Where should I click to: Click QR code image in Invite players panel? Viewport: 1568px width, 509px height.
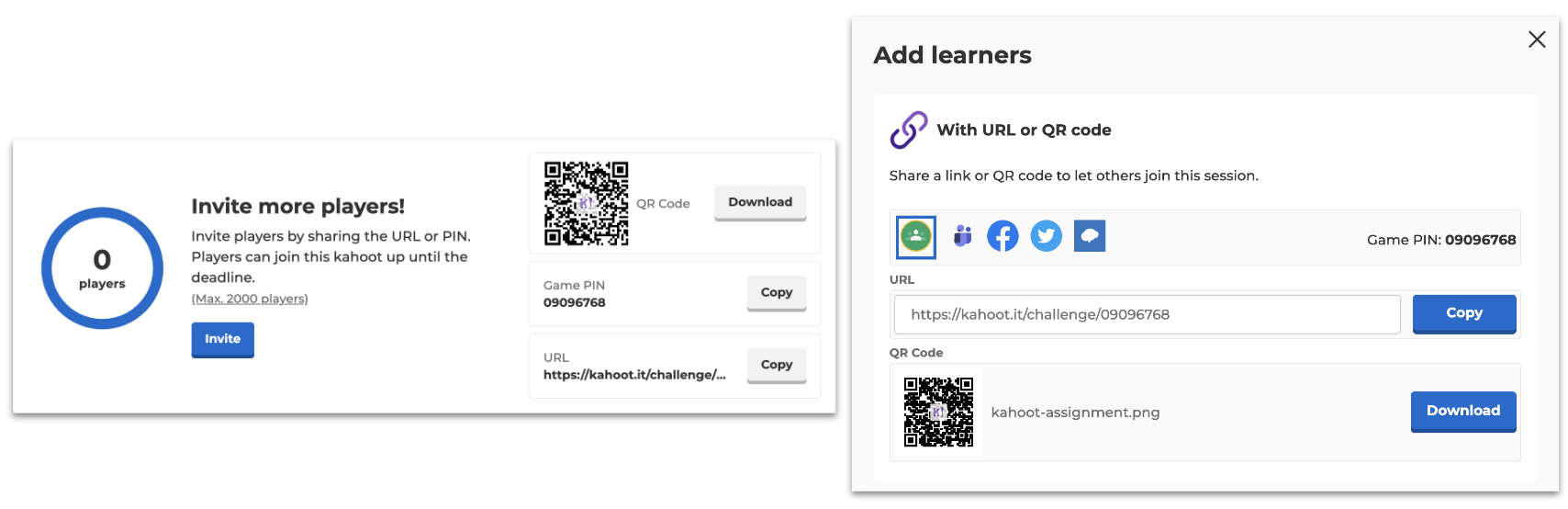(586, 203)
